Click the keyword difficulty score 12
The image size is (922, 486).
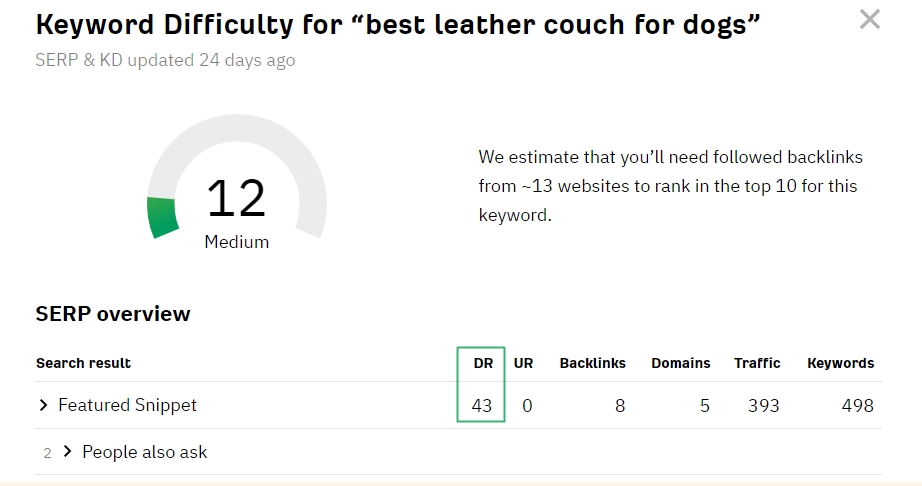pos(236,198)
